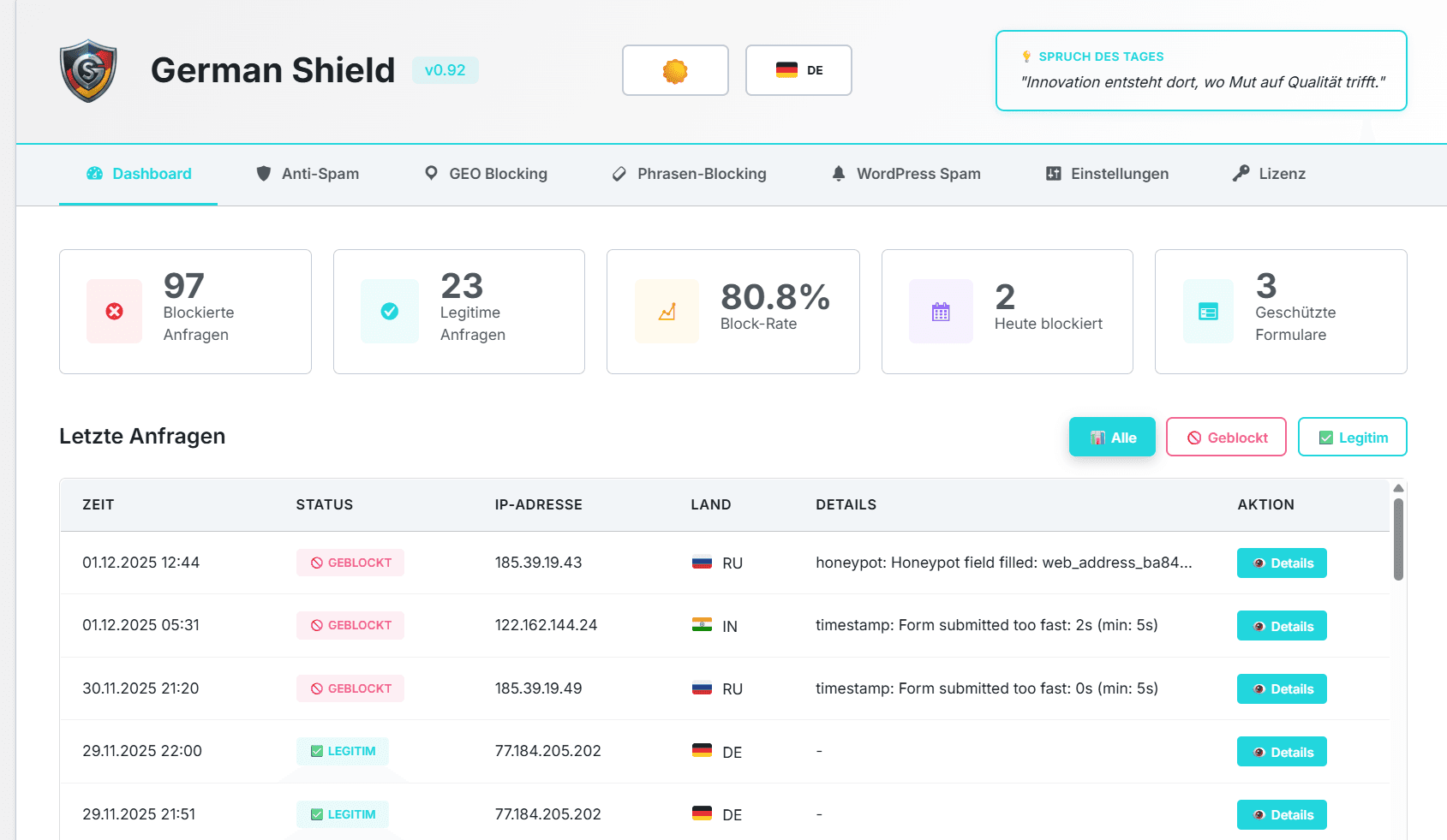Filter requests by Geblockt status

[1226, 437]
